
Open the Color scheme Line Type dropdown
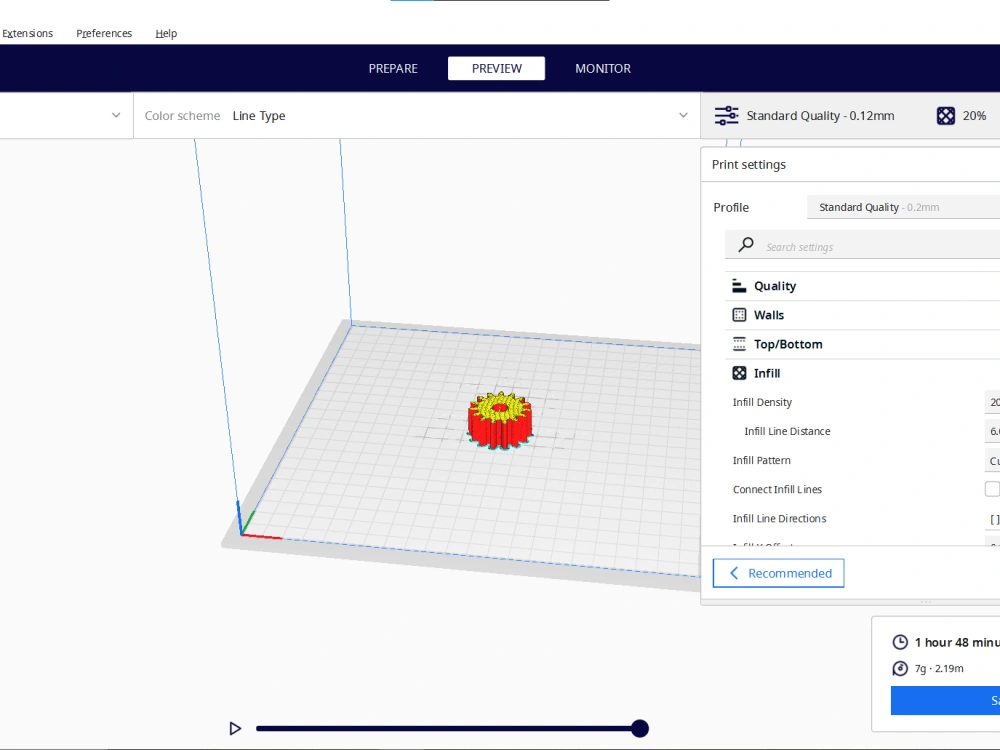[x=416, y=115]
